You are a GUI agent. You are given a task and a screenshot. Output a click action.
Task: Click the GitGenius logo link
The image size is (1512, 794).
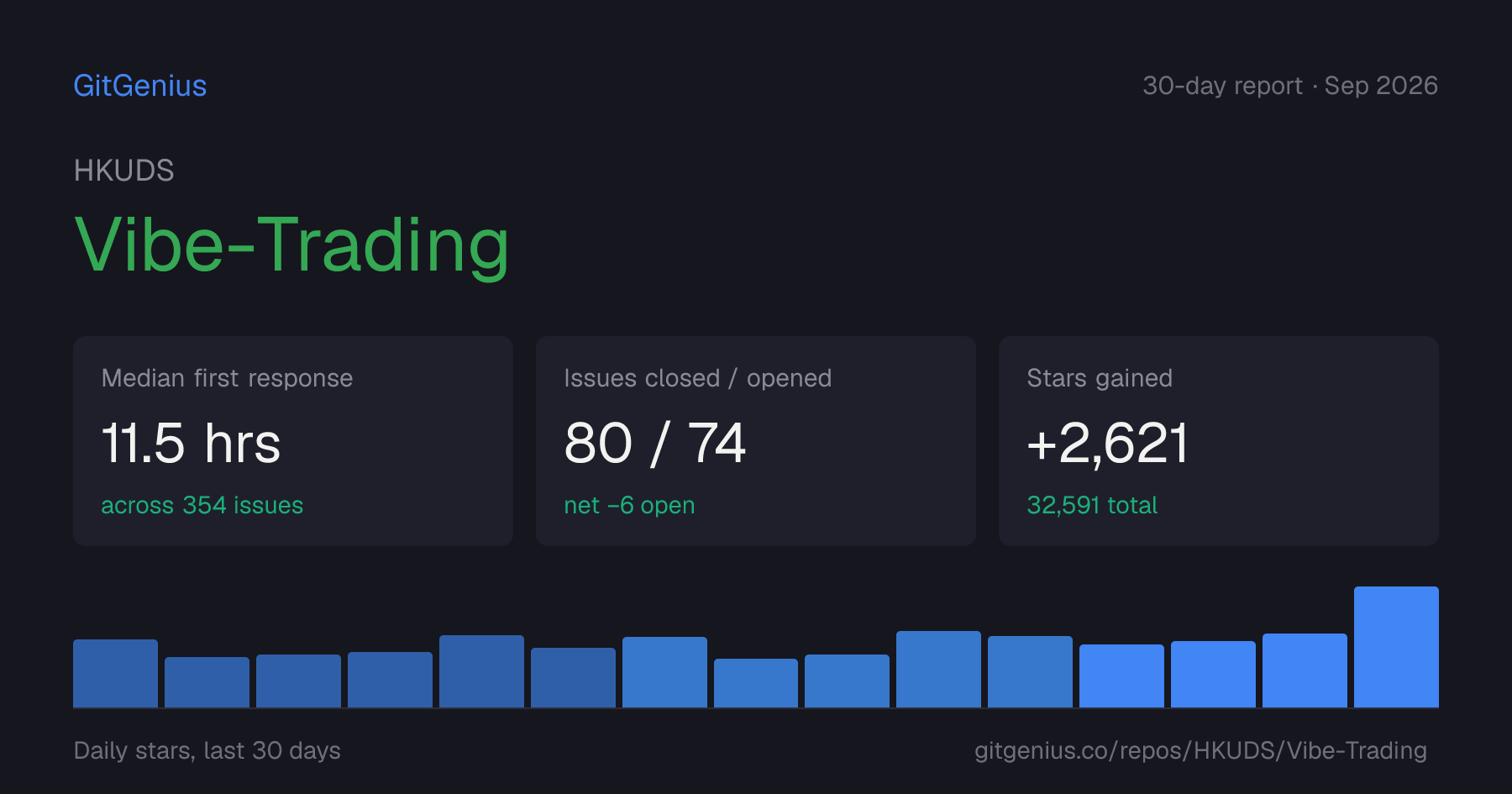pyautogui.click(x=140, y=86)
